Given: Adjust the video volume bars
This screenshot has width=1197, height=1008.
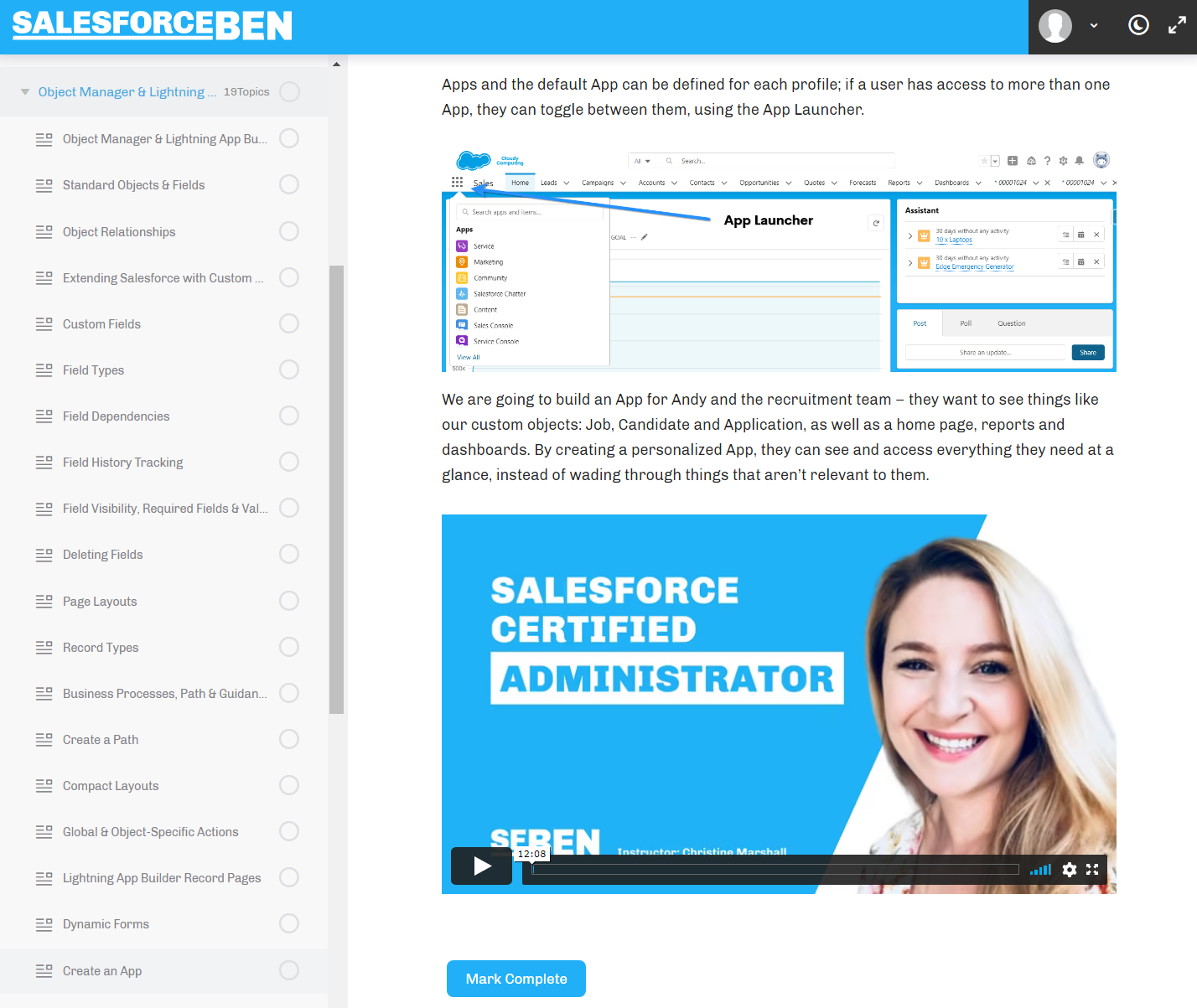Looking at the screenshot, I should point(1040,870).
